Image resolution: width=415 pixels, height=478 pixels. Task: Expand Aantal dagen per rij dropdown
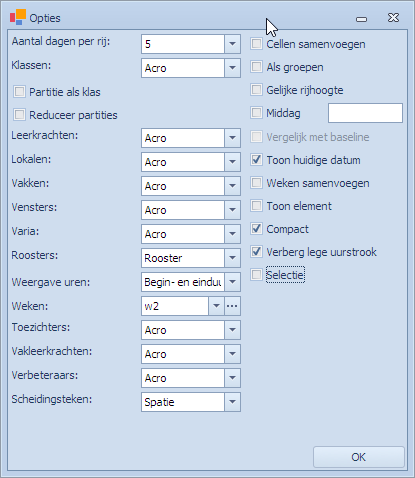coord(232,44)
